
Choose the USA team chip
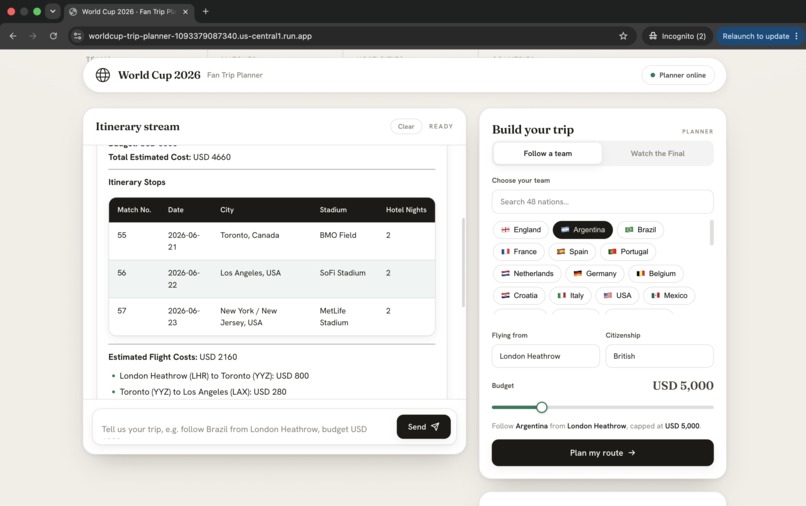point(617,296)
